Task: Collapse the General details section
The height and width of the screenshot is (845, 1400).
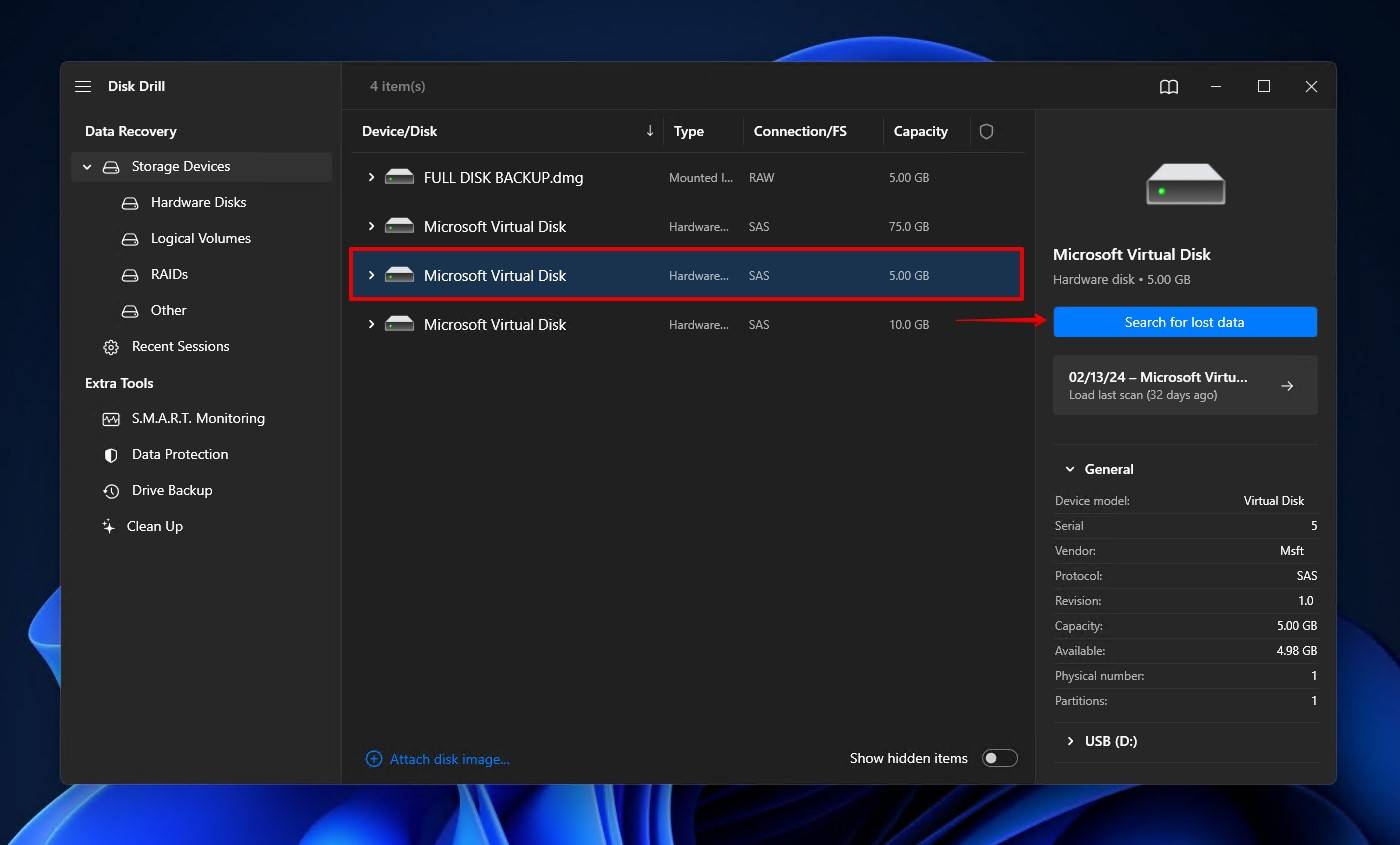Action: pyautogui.click(x=1068, y=468)
